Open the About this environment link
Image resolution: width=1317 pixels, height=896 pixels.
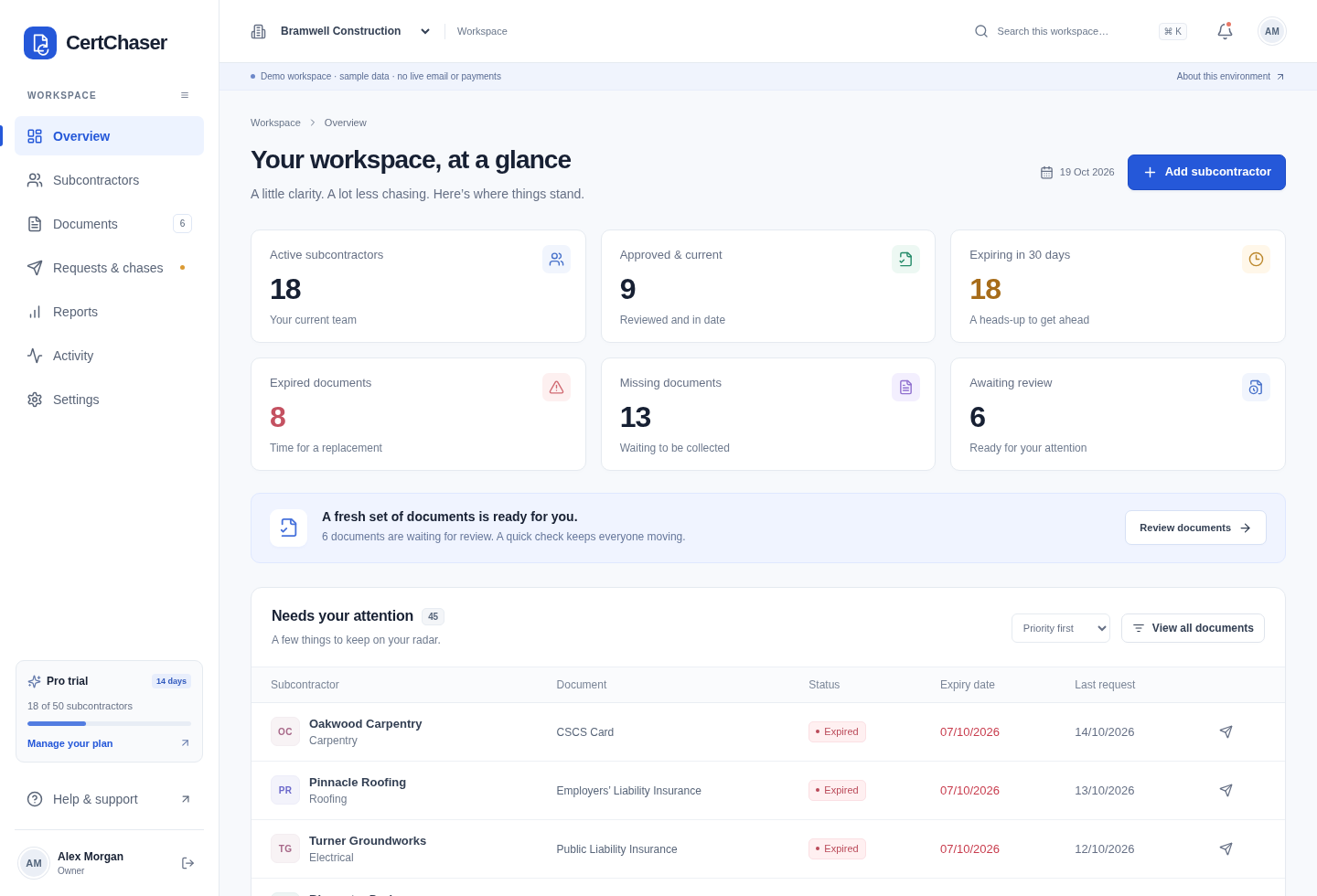(x=1230, y=77)
